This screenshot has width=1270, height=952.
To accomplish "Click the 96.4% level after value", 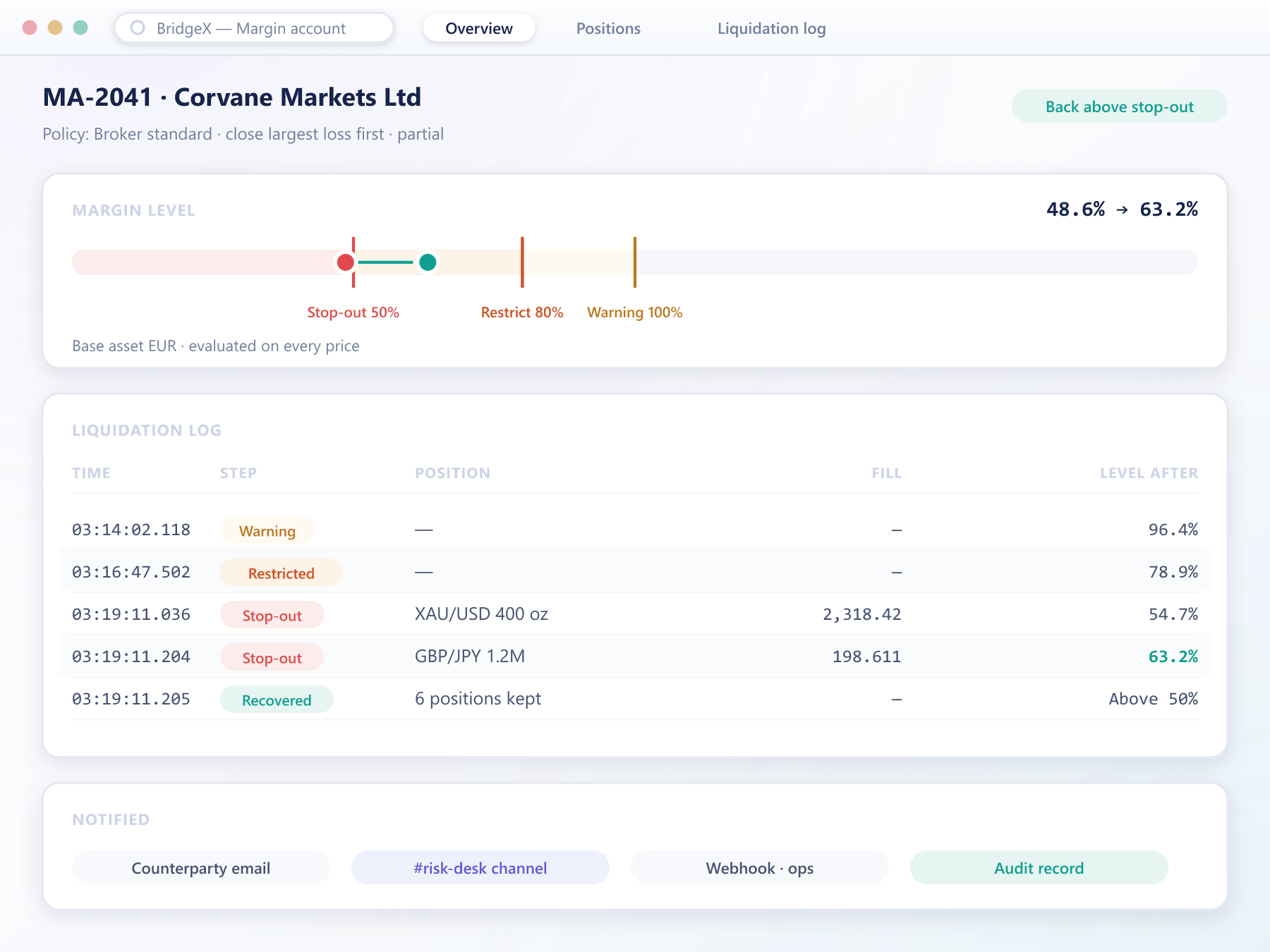I will pyautogui.click(x=1173, y=530).
